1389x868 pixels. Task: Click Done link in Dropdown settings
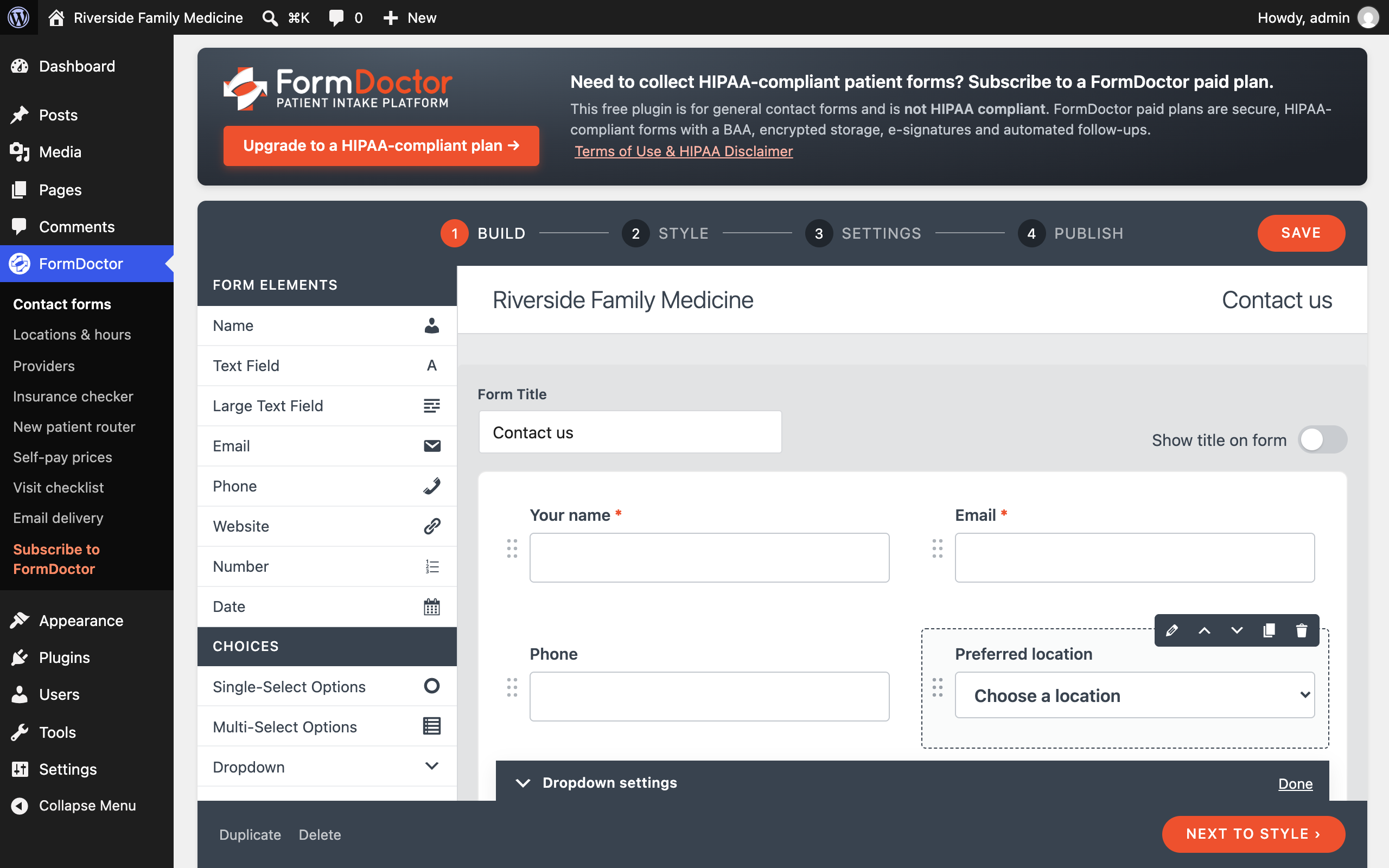coord(1295,783)
